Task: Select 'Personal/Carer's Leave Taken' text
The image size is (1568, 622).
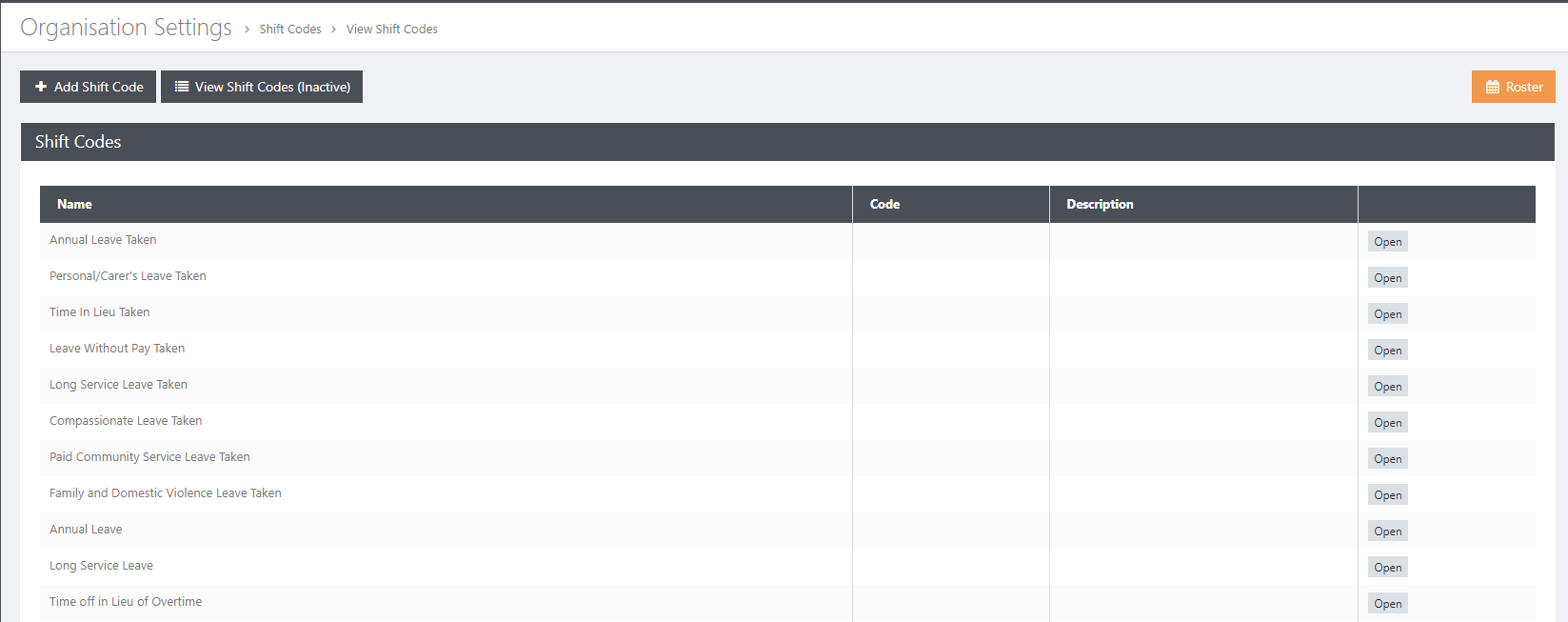Action: [x=128, y=276]
